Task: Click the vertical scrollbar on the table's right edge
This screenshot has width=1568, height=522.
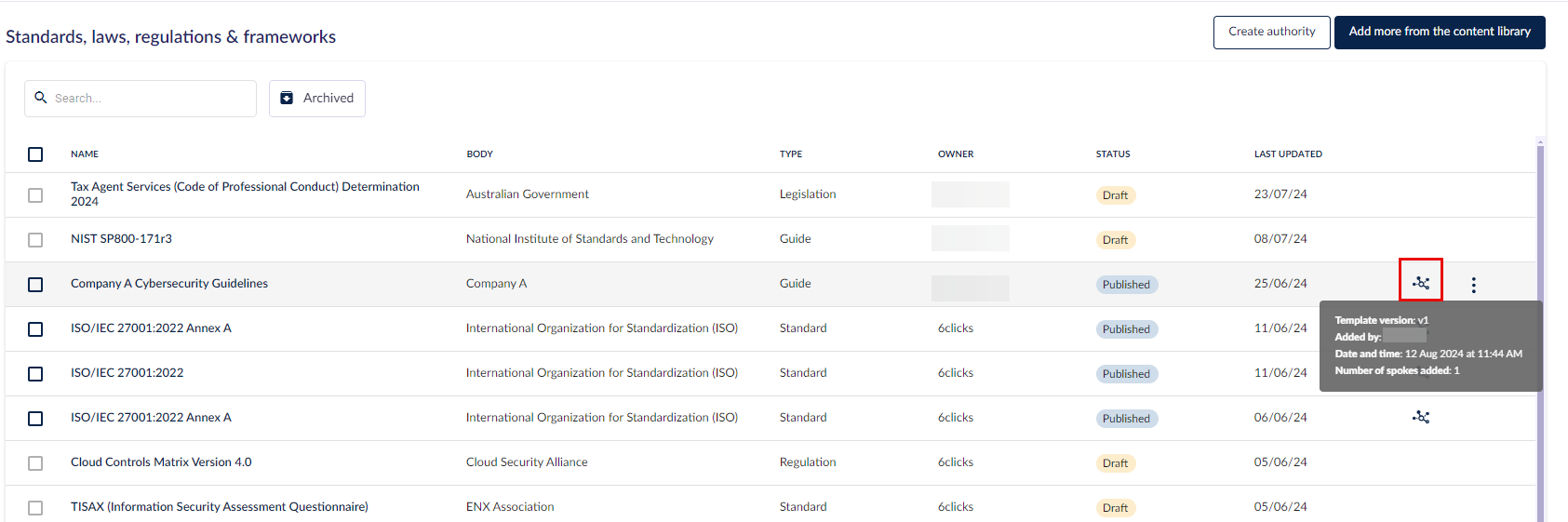Action: (1540, 330)
